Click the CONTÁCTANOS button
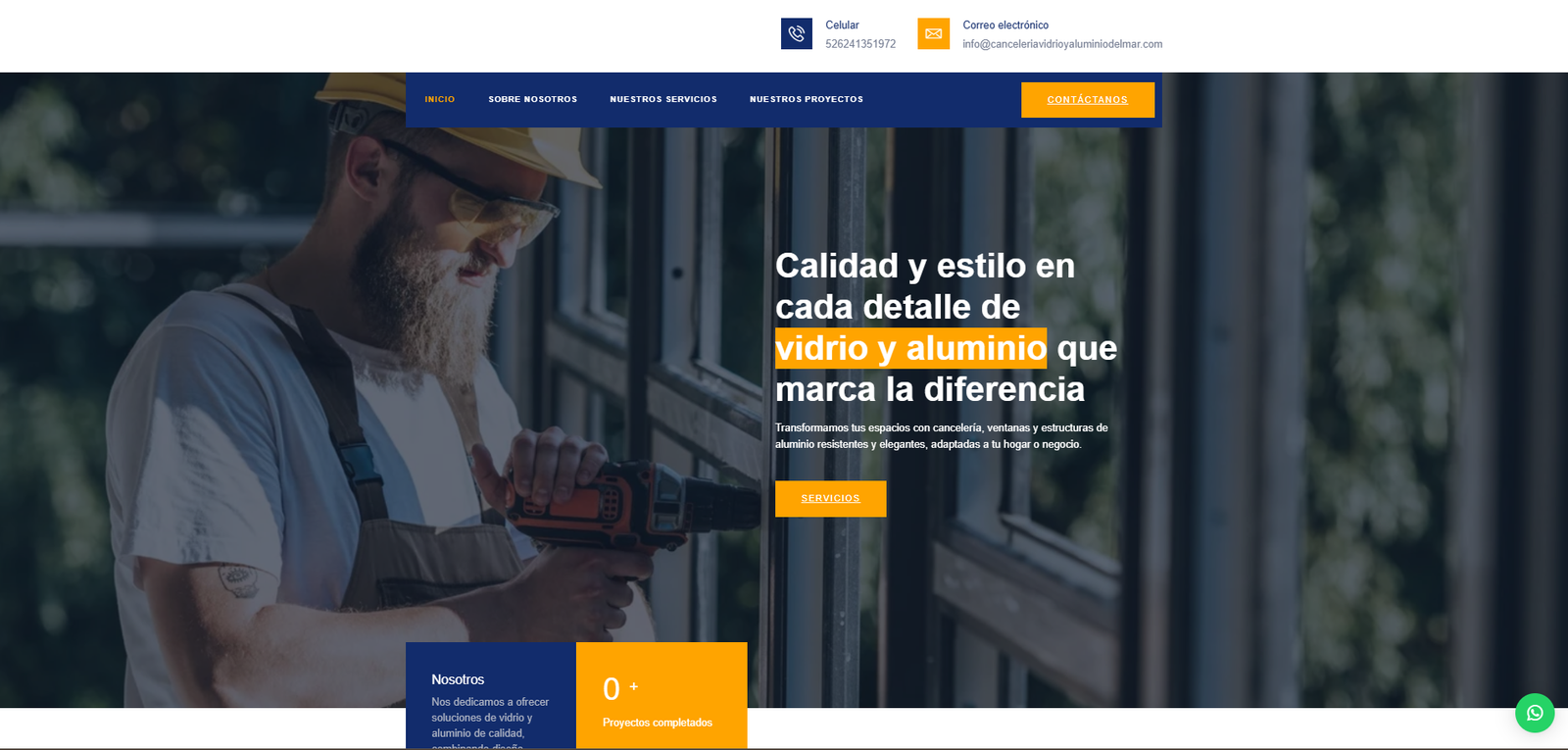 1088,100
